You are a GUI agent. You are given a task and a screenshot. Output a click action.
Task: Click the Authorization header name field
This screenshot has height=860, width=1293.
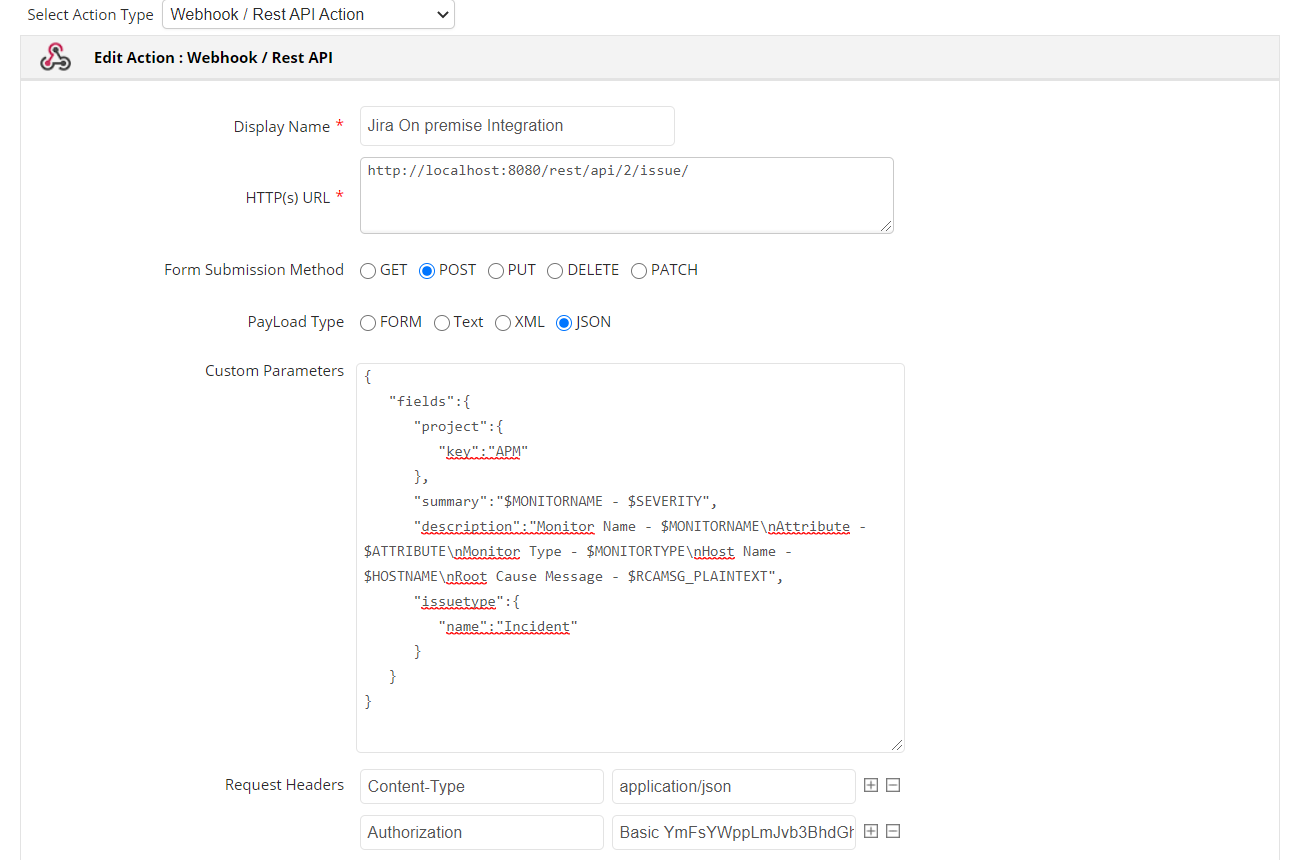click(481, 832)
